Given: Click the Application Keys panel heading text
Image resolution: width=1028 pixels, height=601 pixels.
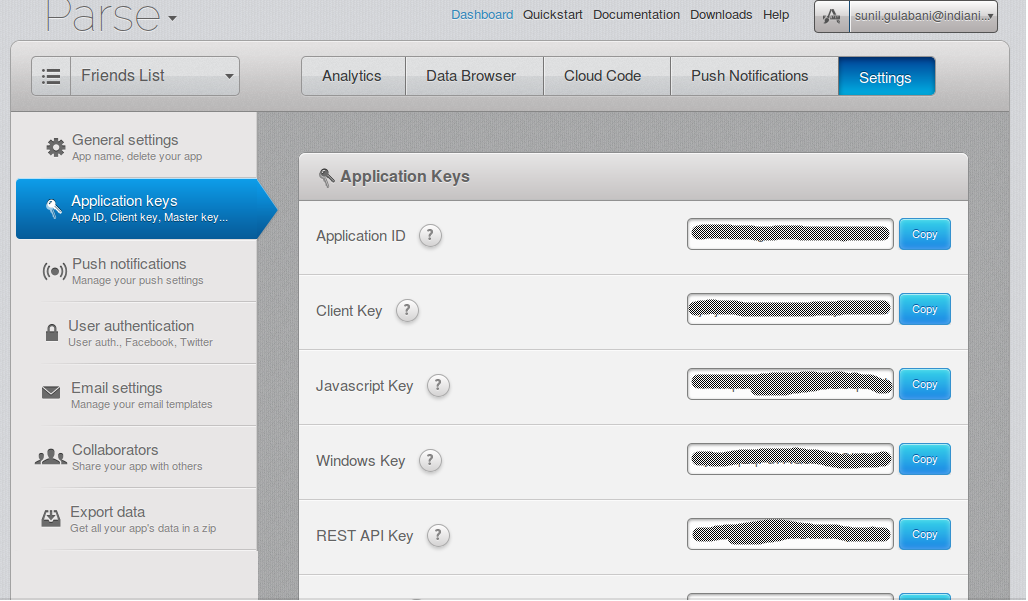Looking at the screenshot, I should (405, 176).
